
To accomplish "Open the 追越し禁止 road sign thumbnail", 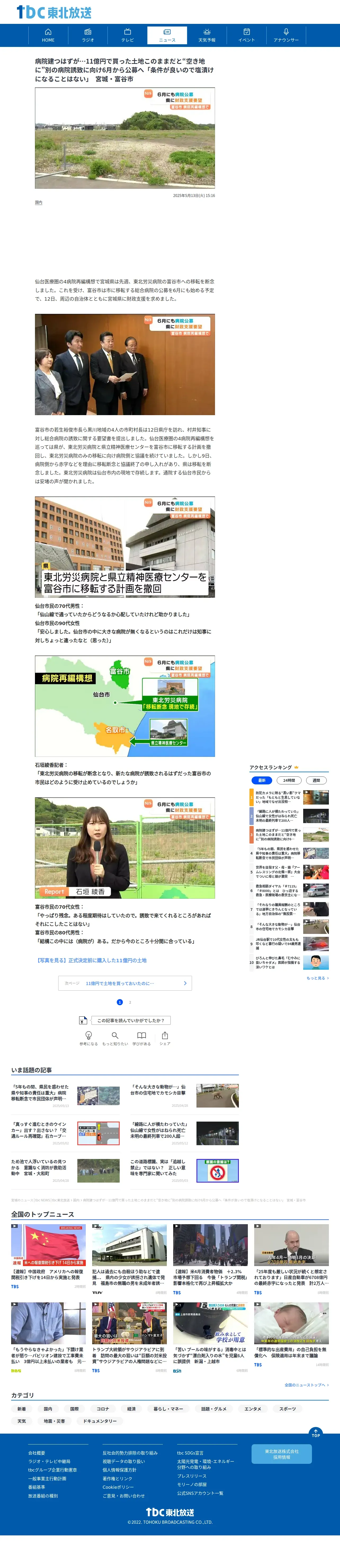I will [x=218, y=1171].
